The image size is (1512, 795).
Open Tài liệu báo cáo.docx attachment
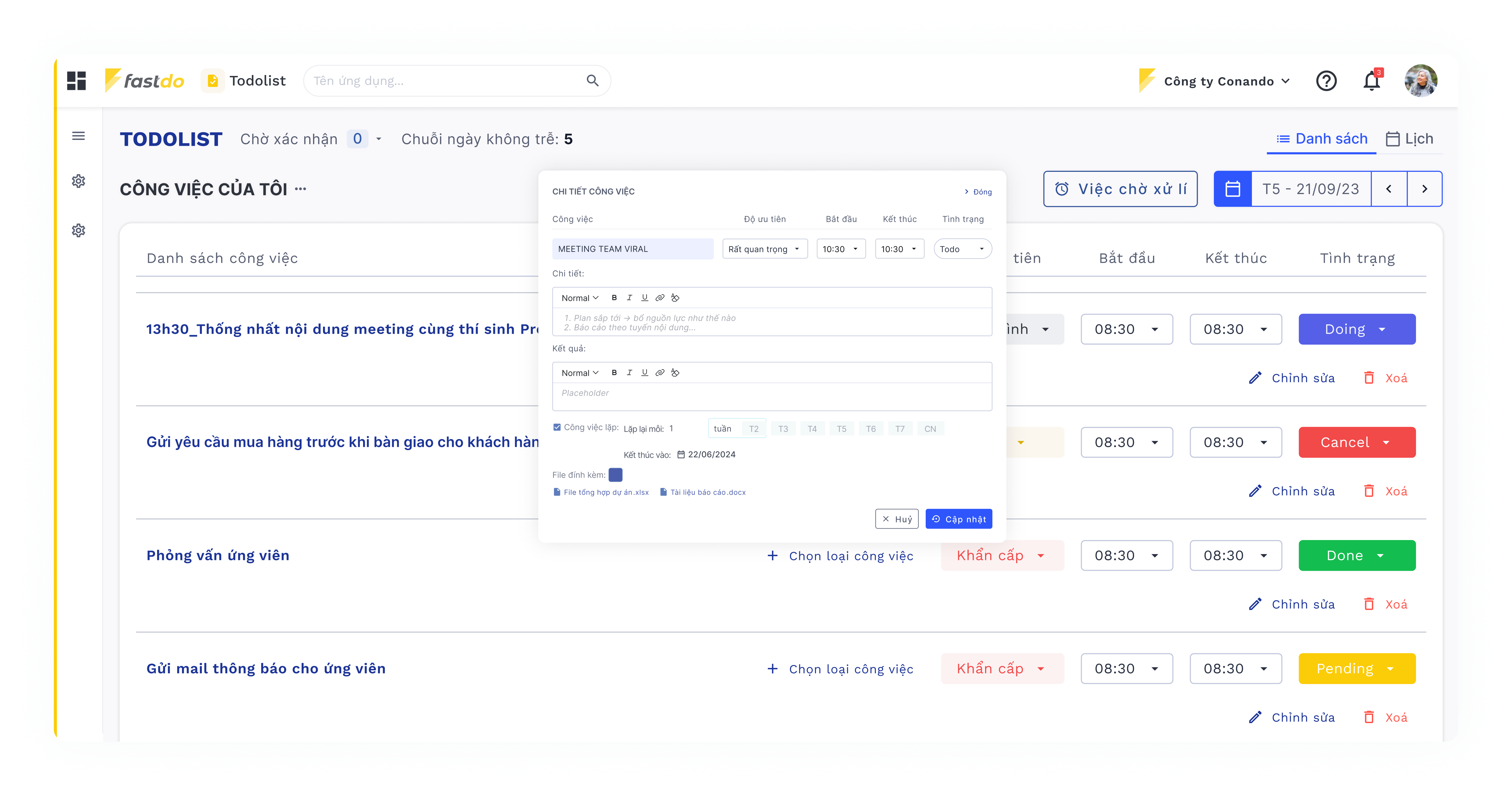pyautogui.click(x=702, y=492)
